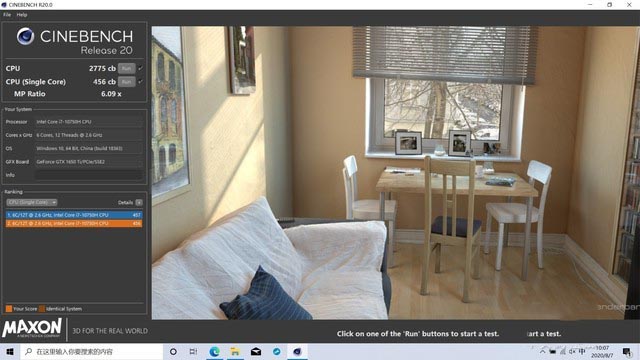
Task: Open the File menu
Action: (7, 15)
